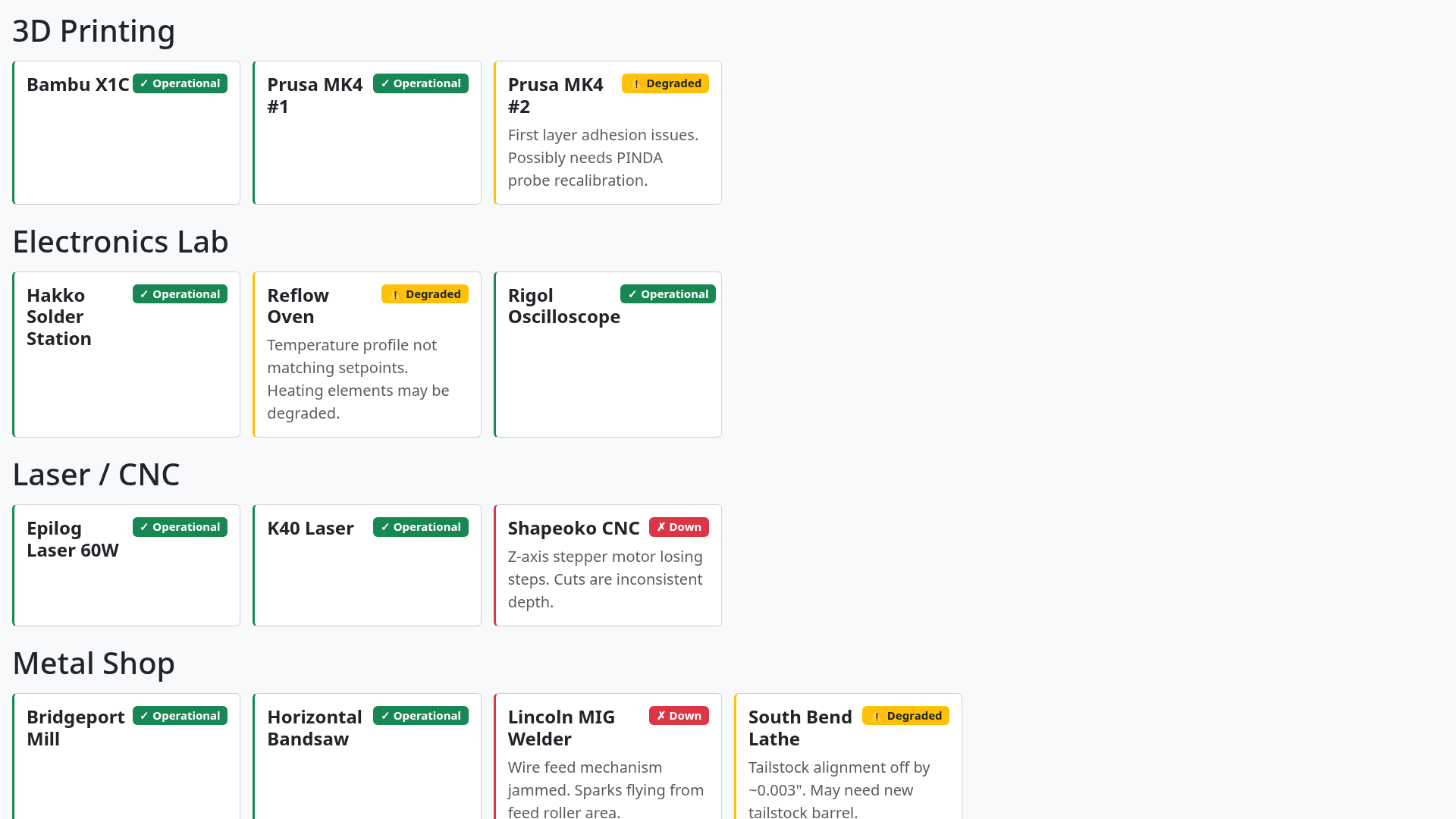The image size is (1456, 819).
Task: Click the Shapeoko CNC Down badge
Action: click(679, 527)
